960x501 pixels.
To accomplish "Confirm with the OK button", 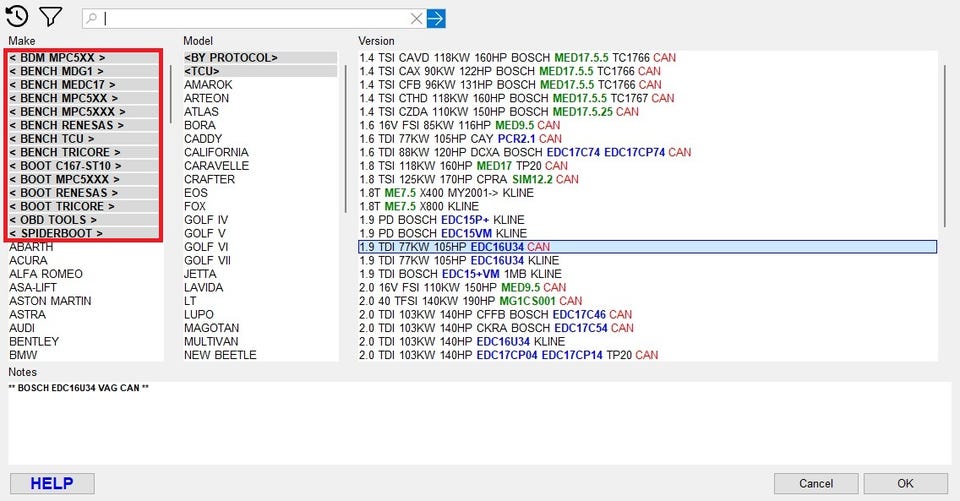I will tap(906, 483).
